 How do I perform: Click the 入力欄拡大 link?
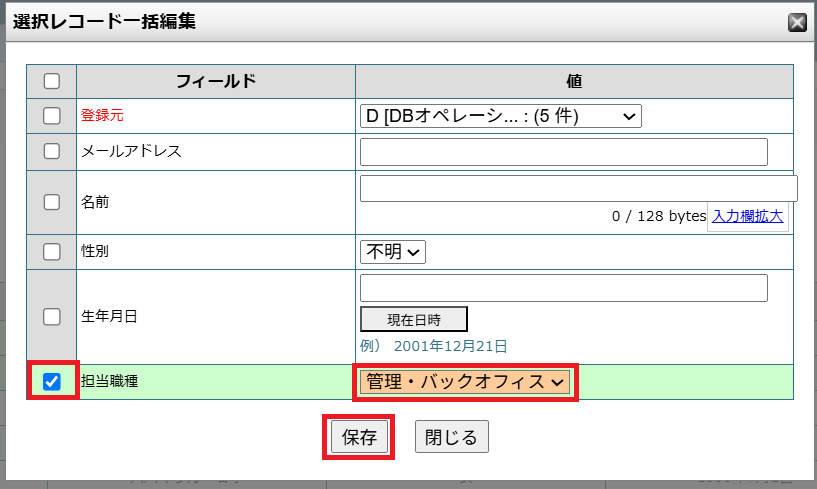pyautogui.click(x=747, y=215)
